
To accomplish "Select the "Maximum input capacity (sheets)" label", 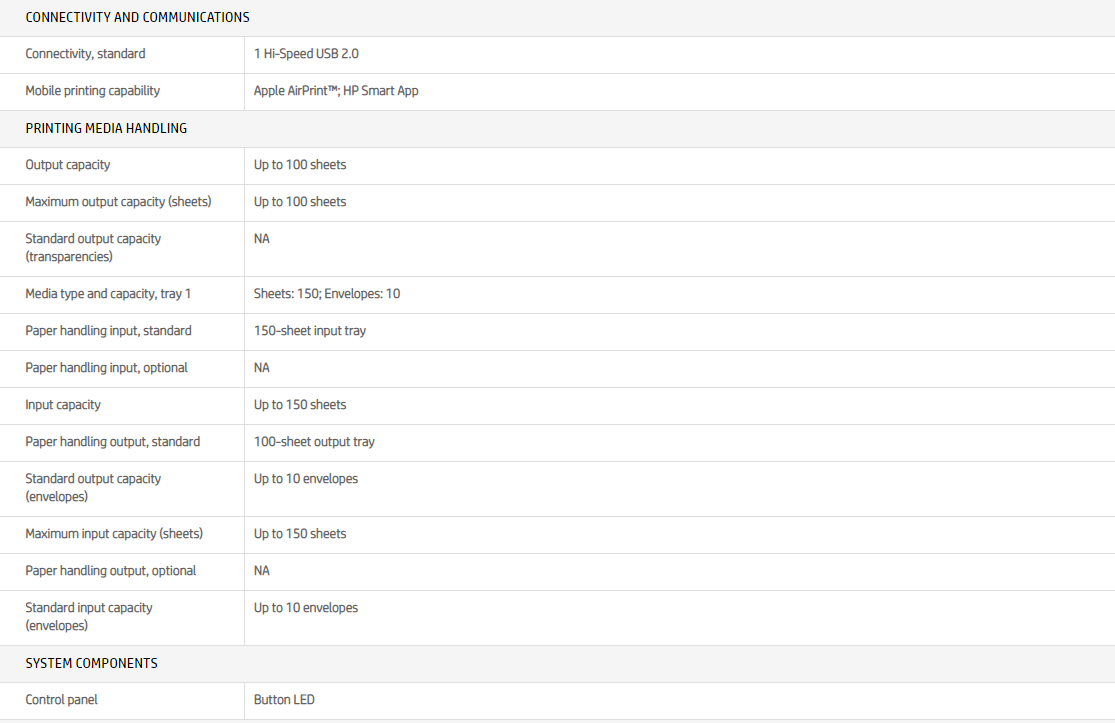I will [114, 534].
